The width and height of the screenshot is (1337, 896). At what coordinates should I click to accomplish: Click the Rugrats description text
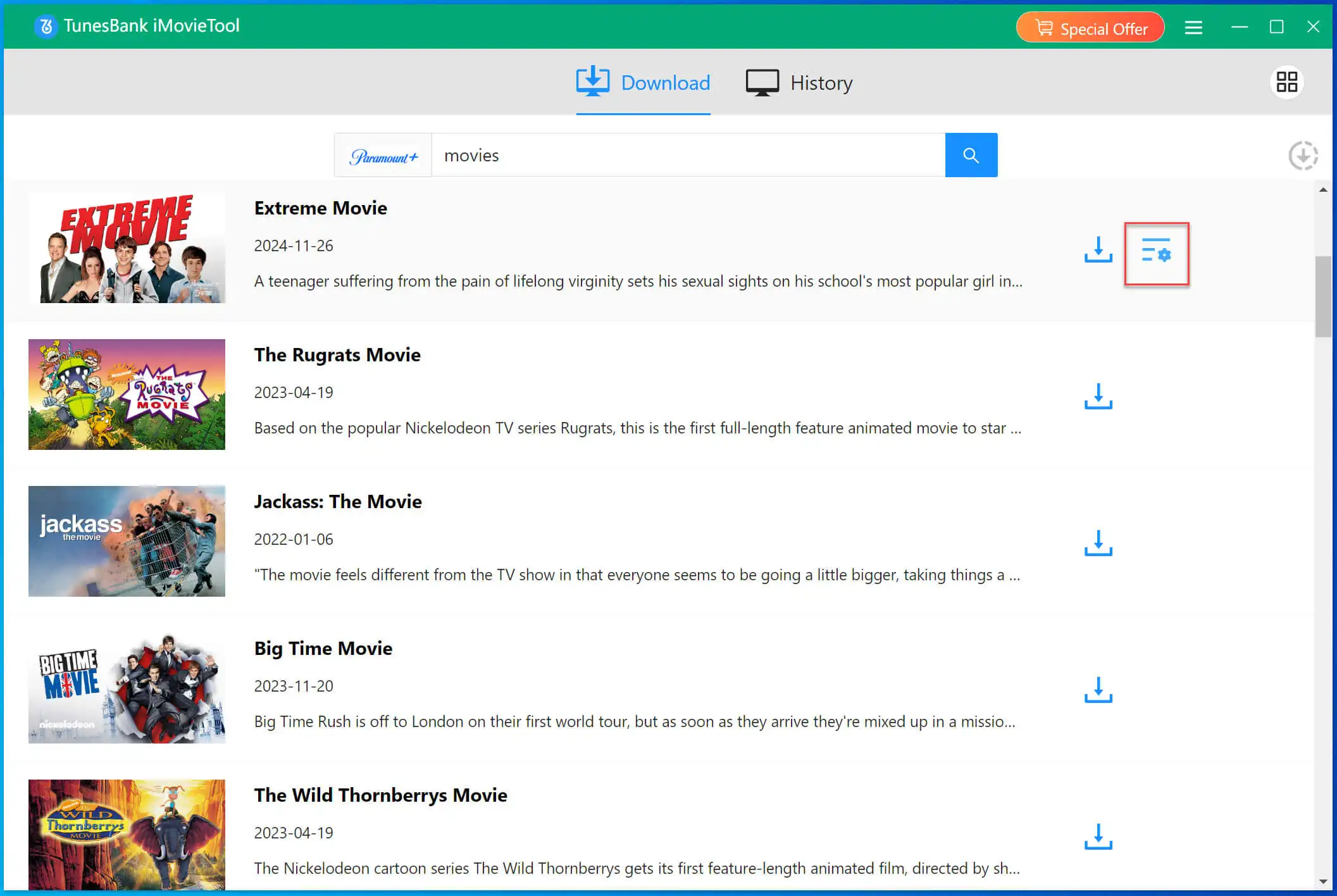pyautogui.click(x=638, y=428)
